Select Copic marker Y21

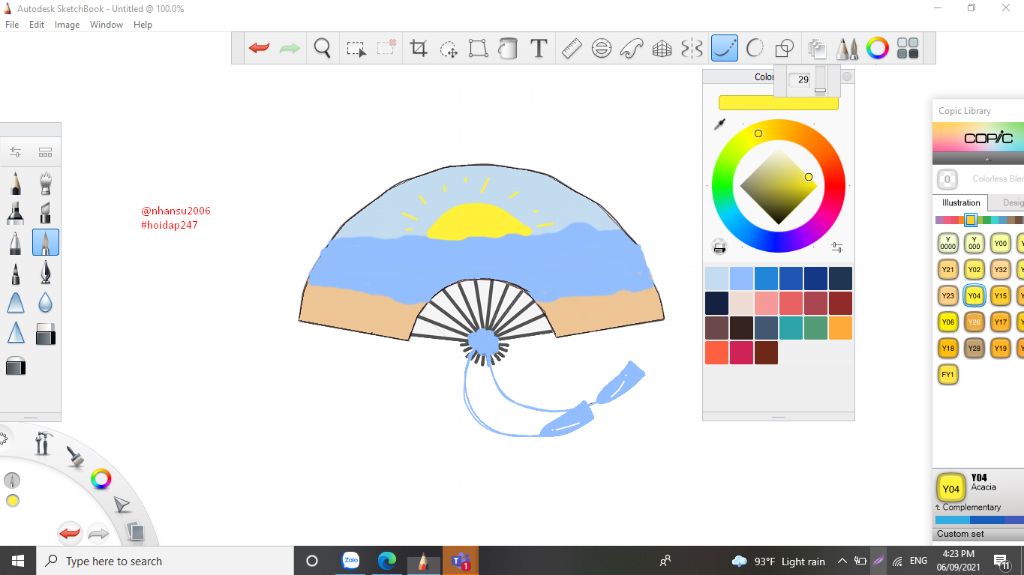[x=948, y=269]
